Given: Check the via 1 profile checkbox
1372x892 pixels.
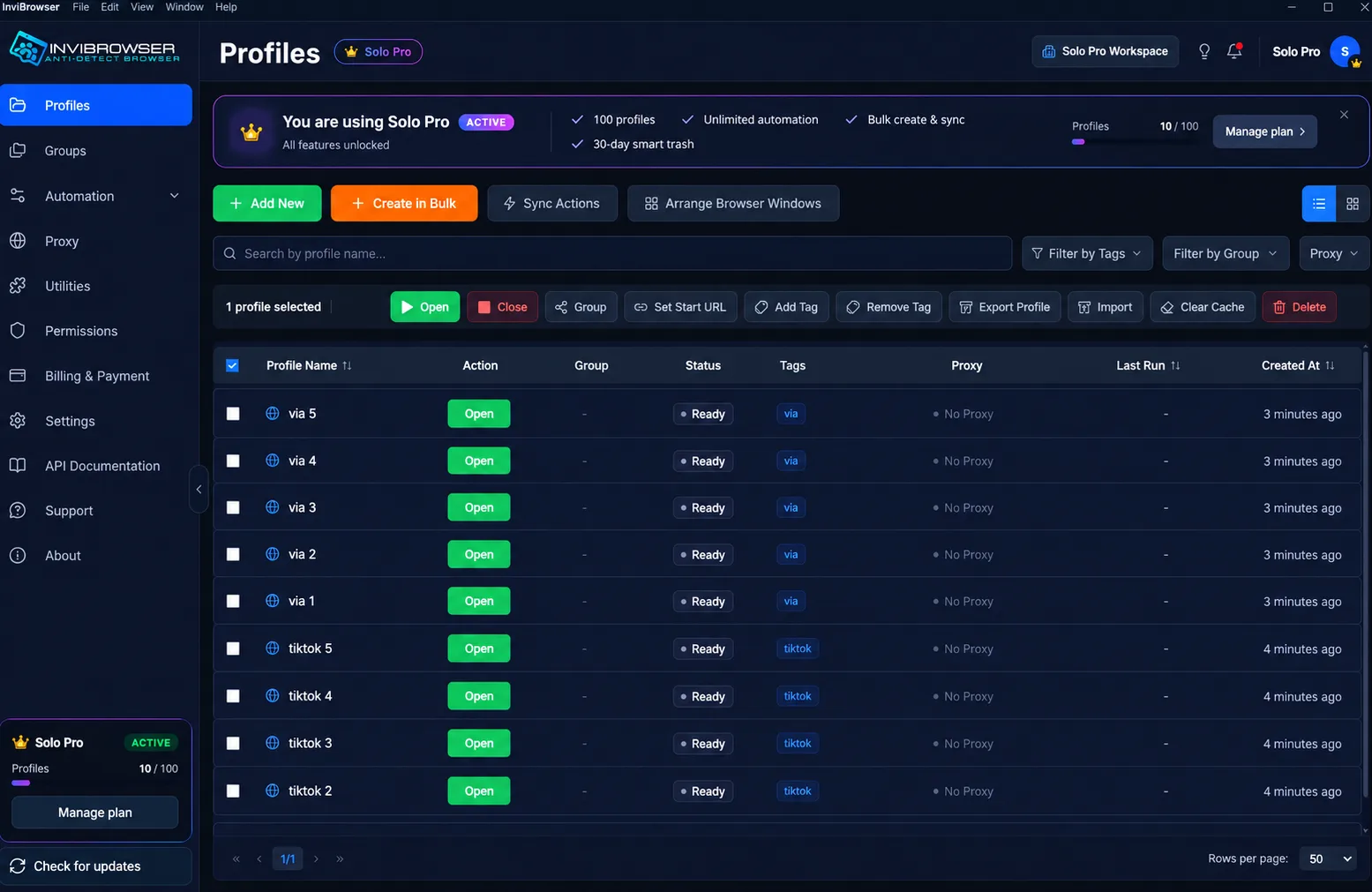Looking at the screenshot, I should [x=233, y=601].
